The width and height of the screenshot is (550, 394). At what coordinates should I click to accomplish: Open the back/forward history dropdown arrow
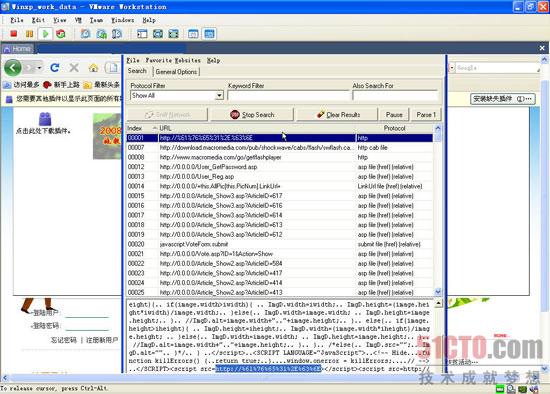coord(40,67)
